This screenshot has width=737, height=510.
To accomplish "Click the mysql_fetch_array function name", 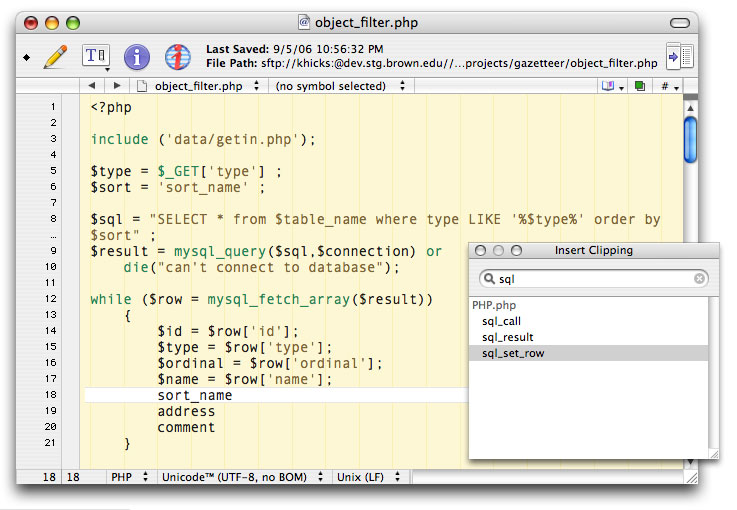I will 279,299.
